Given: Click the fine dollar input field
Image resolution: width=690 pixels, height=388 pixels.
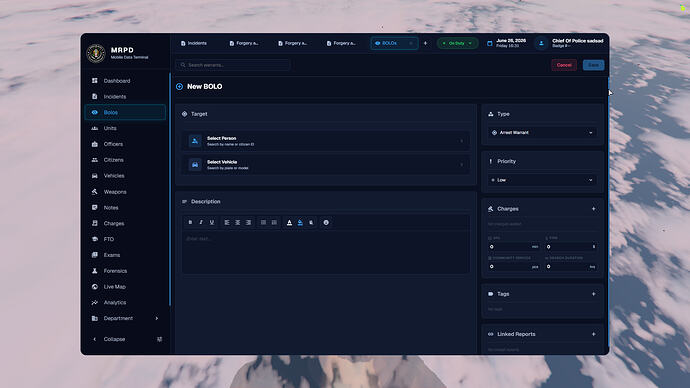Looking at the screenshot, I should 571,247.
